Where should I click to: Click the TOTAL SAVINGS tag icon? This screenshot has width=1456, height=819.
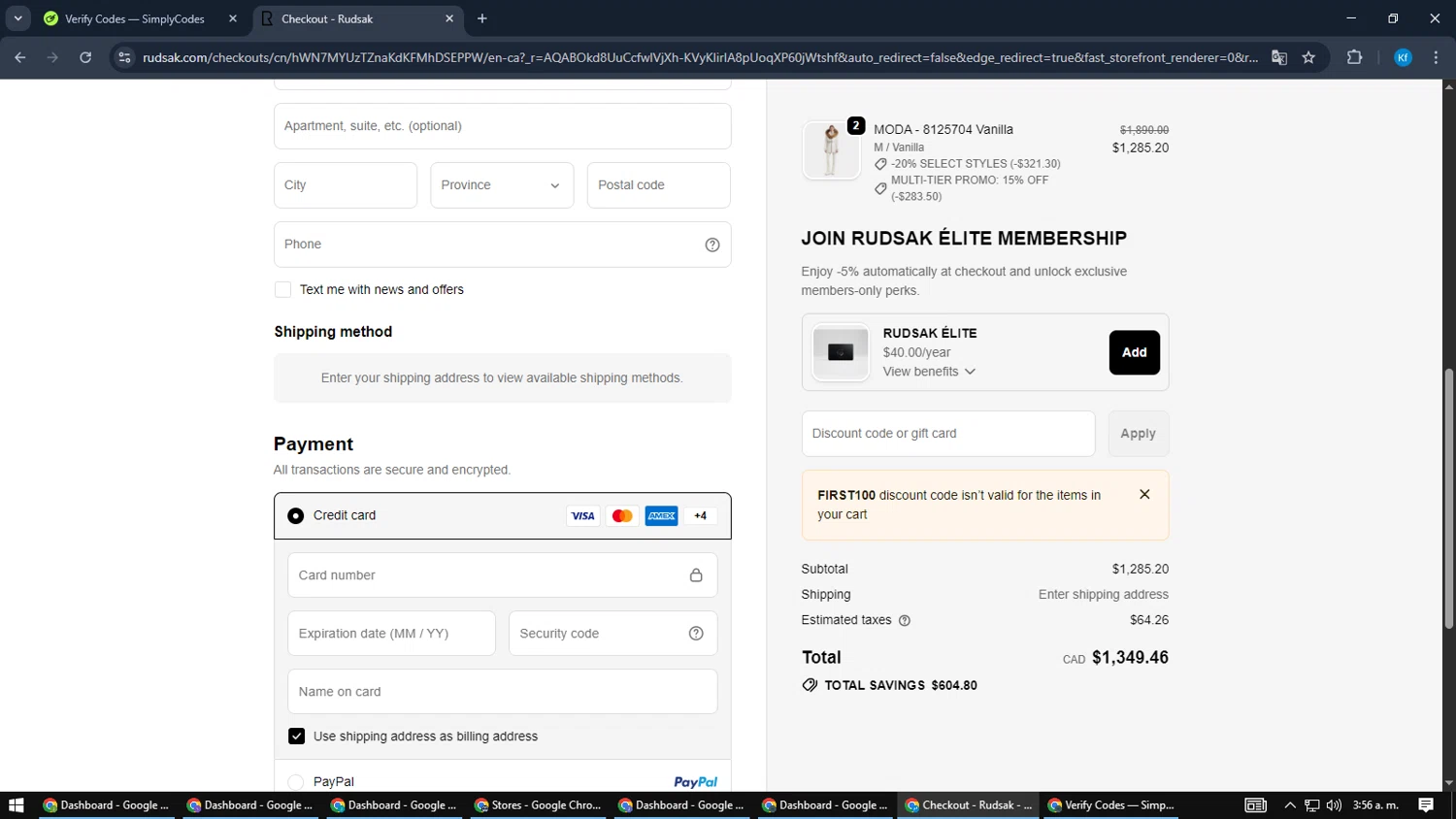[810, 685]
